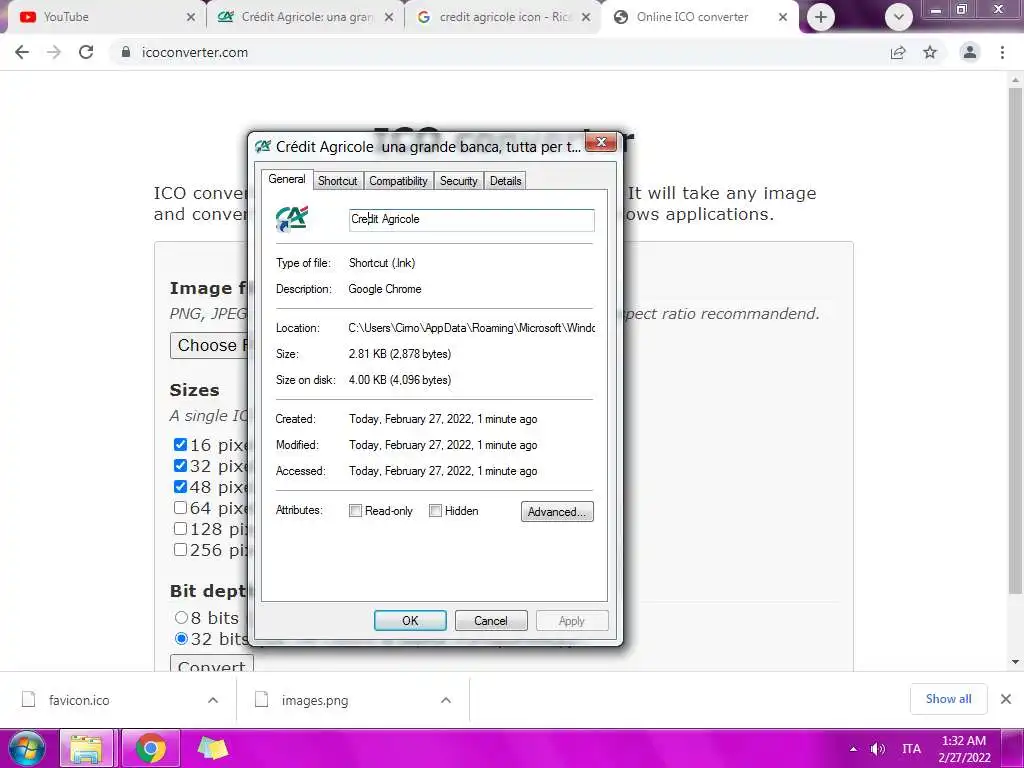Click the page vertical scrollbar
Image resolution: width=1024 pixels, height=768 pixels.
pos(1015,340)
